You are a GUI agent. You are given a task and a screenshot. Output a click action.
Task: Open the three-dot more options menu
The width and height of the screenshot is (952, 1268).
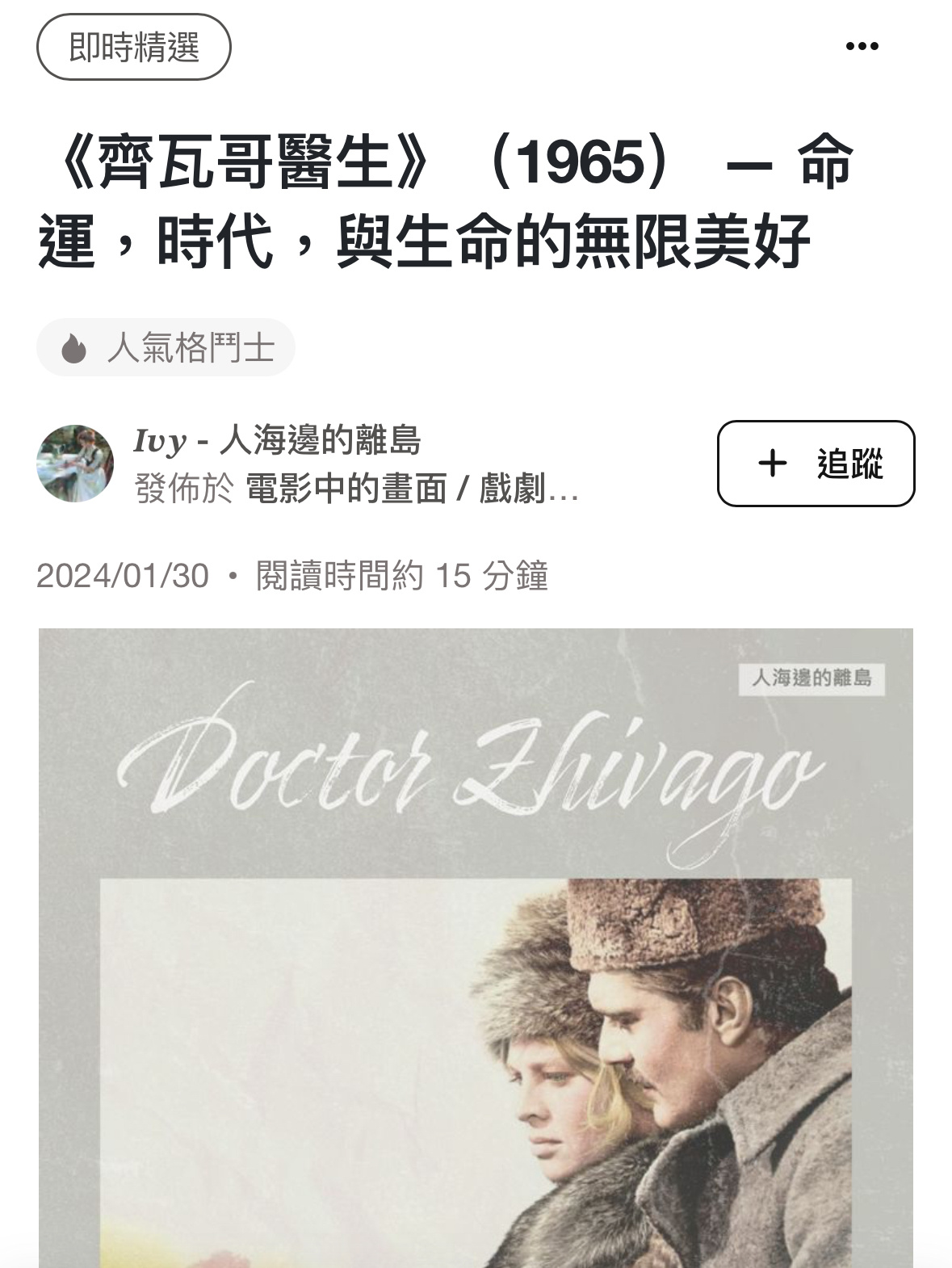(862, 46)
